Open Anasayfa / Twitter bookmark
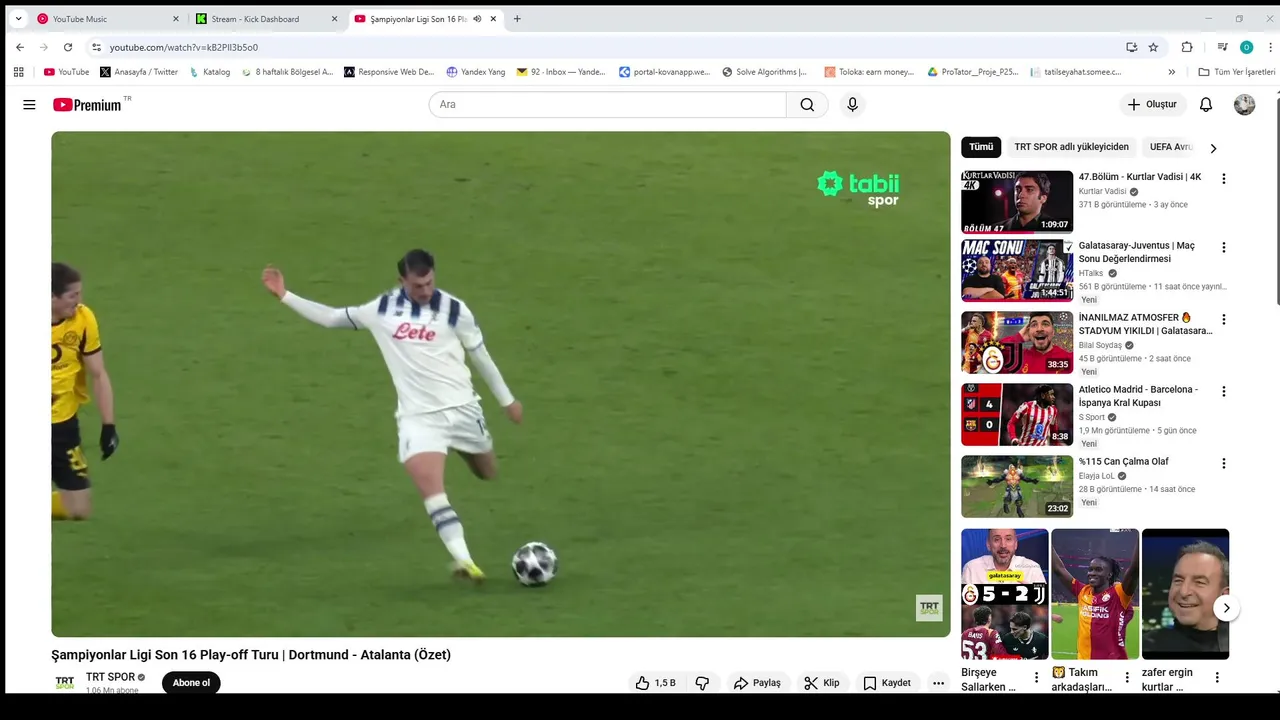The width and height of the screenshot is (1280, 720). point(138,72)
